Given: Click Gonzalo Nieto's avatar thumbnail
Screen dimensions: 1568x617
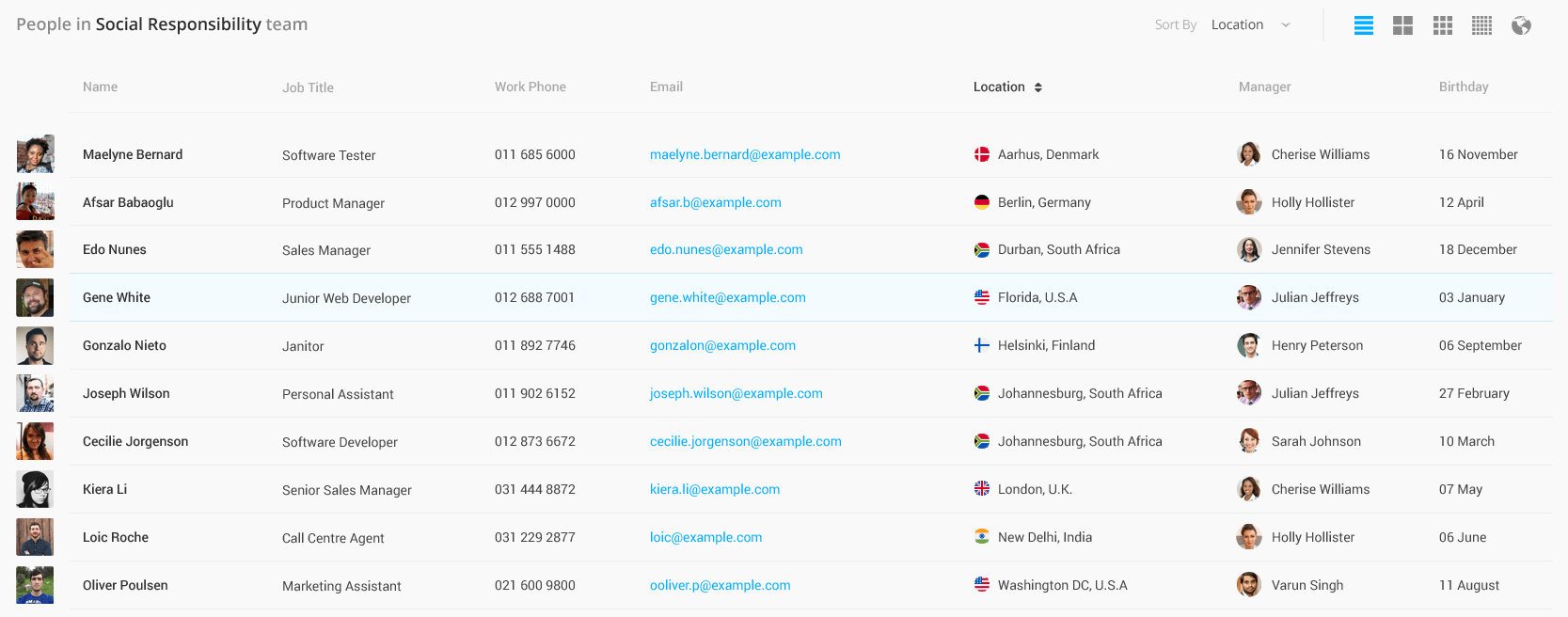Looking at the screenshot, I should click(35, 345).
